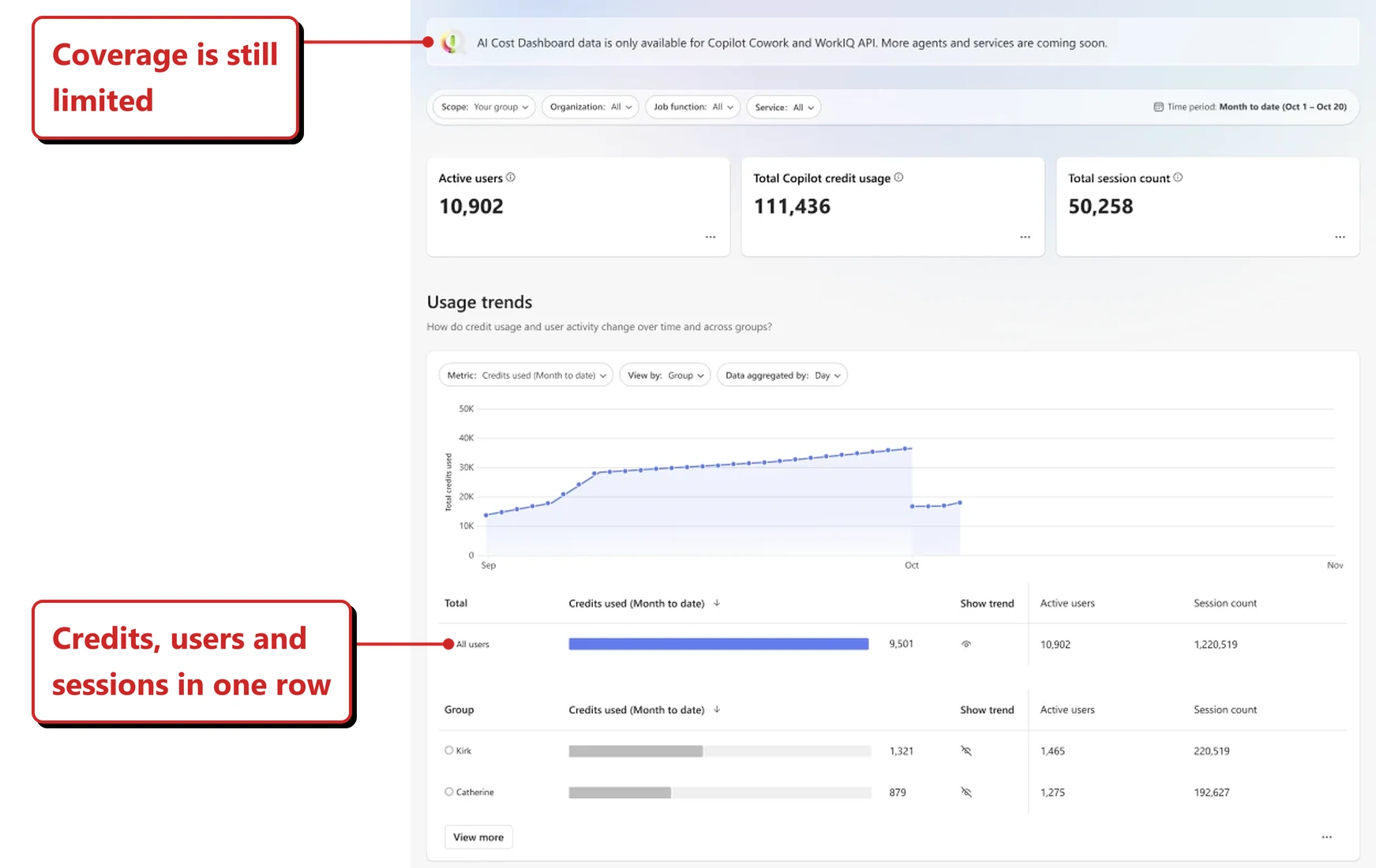Click the All users blue credits bar

[x=718, y=644]
